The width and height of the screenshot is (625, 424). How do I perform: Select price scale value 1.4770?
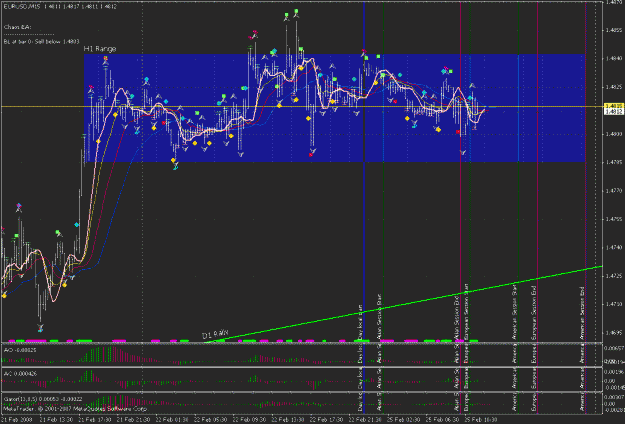click(x=614, y=191)
